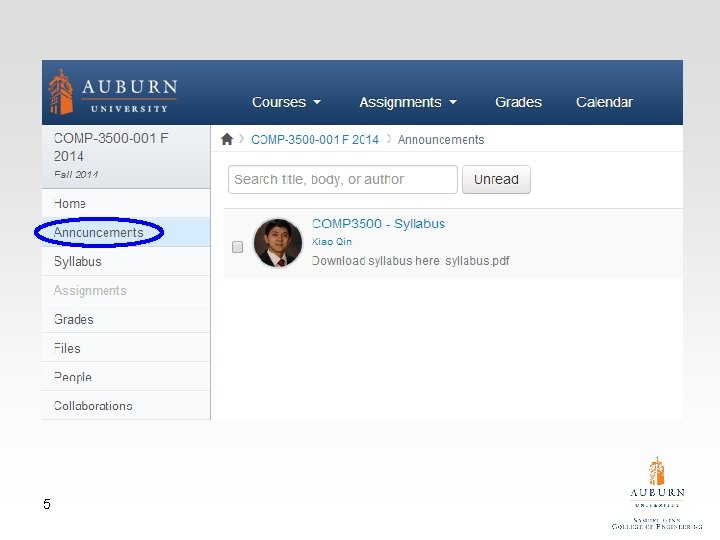
Task: Select Home in the course sidebar
Action: pos(126,203)
